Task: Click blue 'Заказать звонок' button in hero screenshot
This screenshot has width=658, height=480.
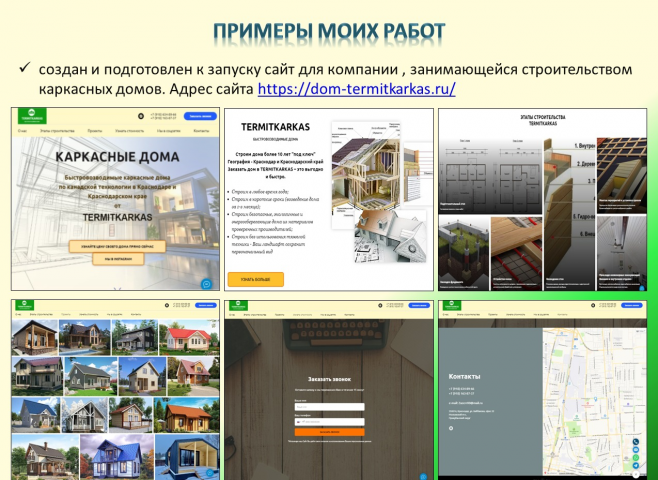Action: tap(200, 116)
